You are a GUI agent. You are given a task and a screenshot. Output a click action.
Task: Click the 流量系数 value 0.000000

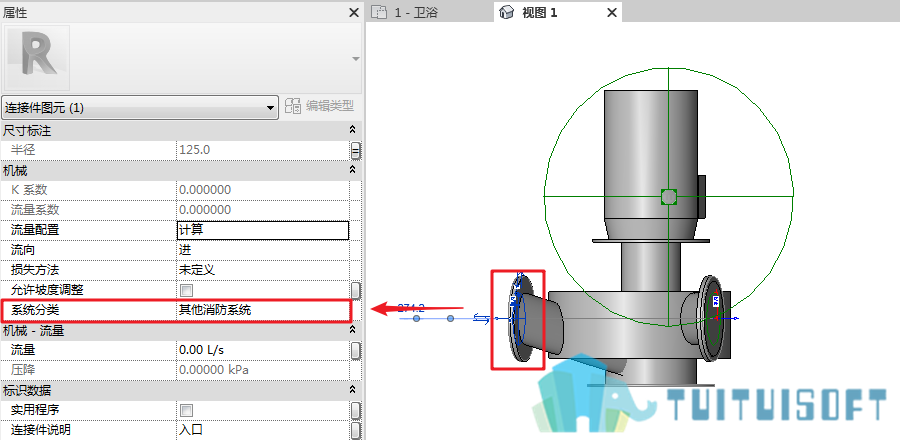(263, 210)
